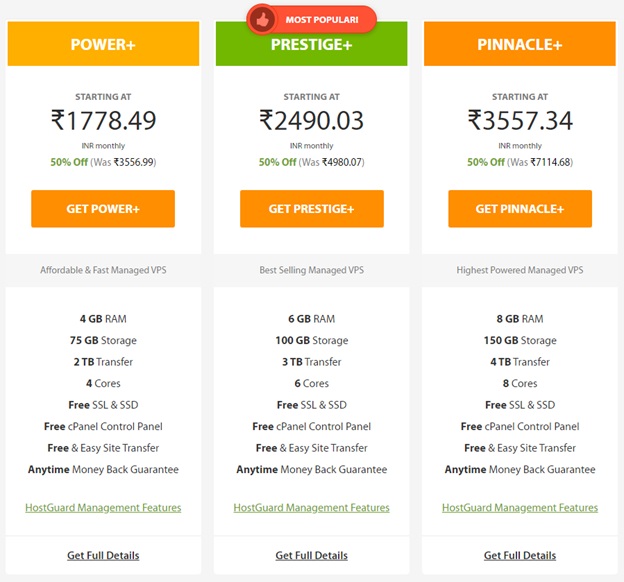This screenshot has height=582, width=624.
Task: Click the ₹2490.03 price
Action: click(x=312, y=120)
